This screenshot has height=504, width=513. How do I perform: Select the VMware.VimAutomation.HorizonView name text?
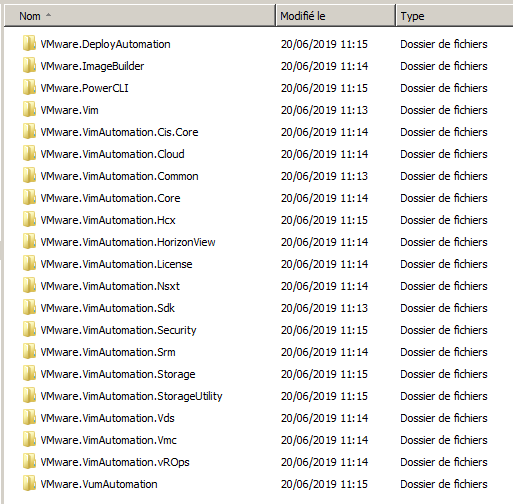(128, 242)
